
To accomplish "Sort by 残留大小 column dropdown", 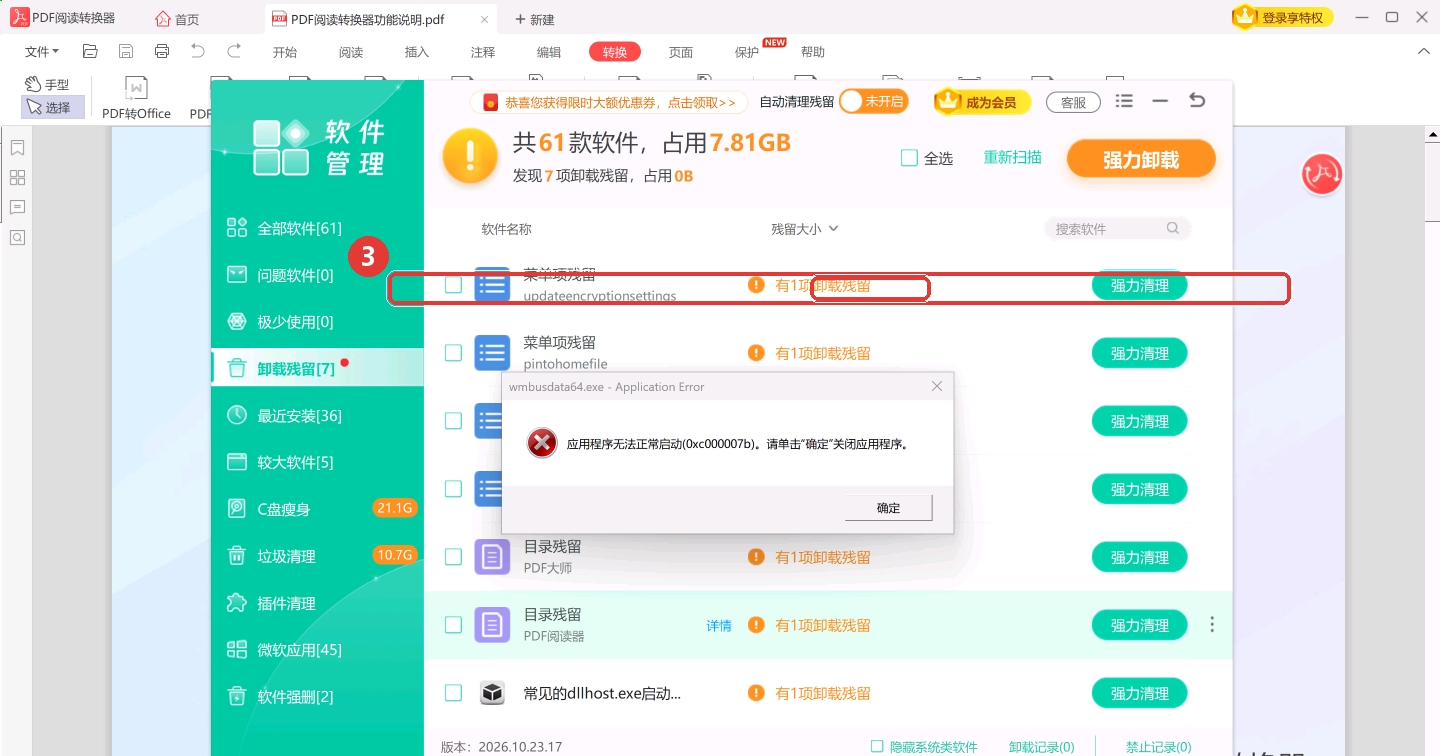I will pyautogui.click(x=804, y=229).
